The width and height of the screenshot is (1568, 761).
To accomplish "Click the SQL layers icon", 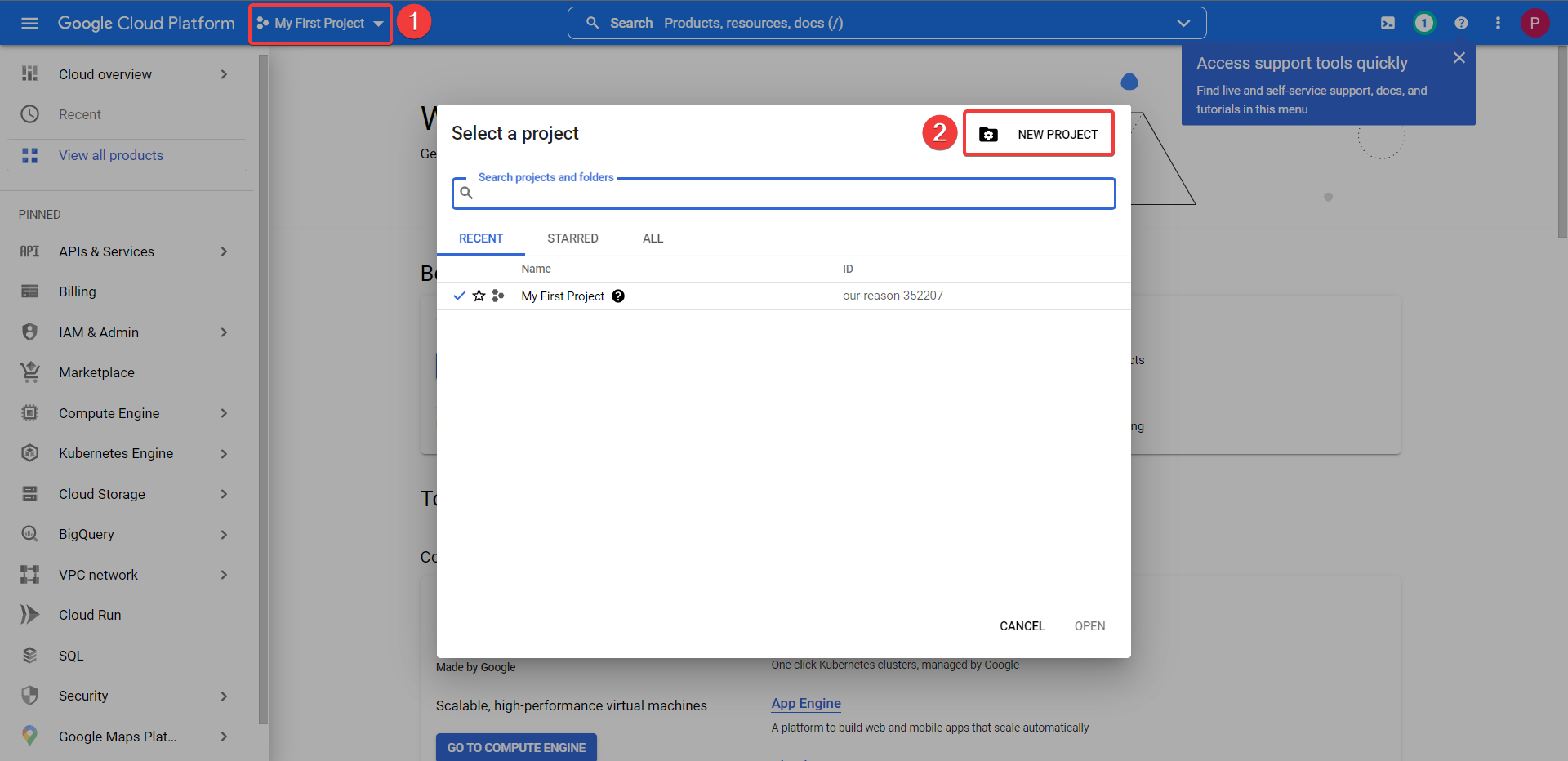I will tap(29, 656).
